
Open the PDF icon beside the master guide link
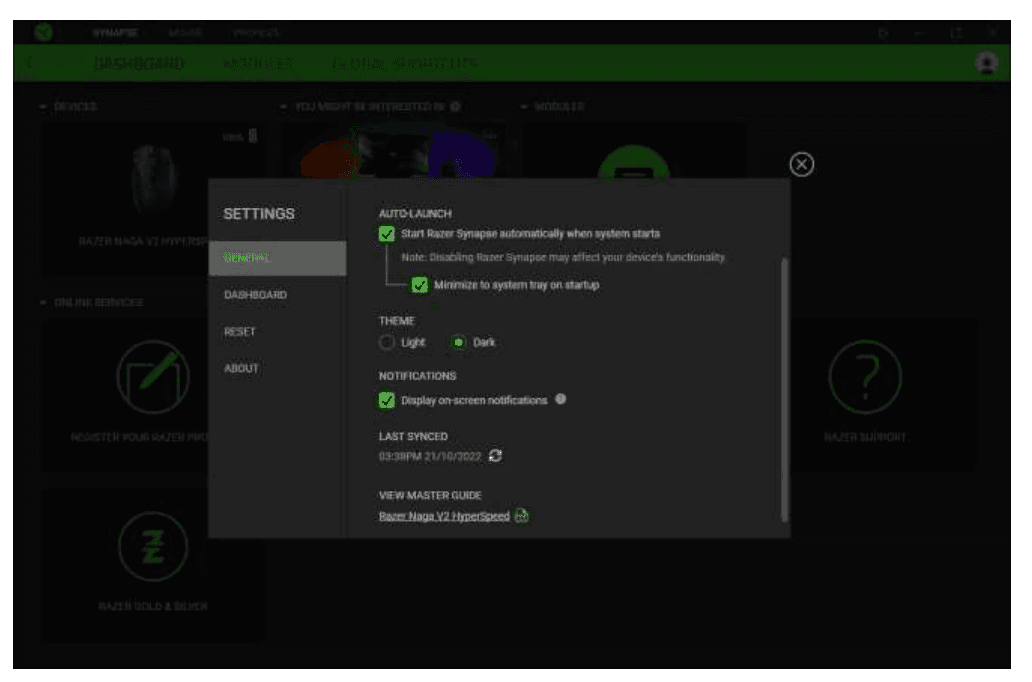(x=522, y=516)
